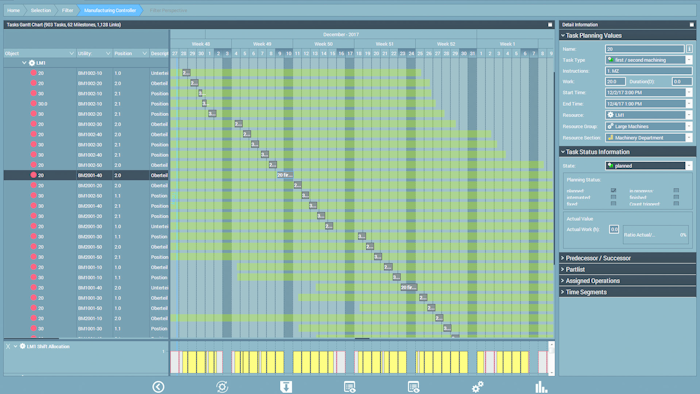Expand the Predecessor / Successor section
This screenshot has width=700, height=394.
[627, 258]
